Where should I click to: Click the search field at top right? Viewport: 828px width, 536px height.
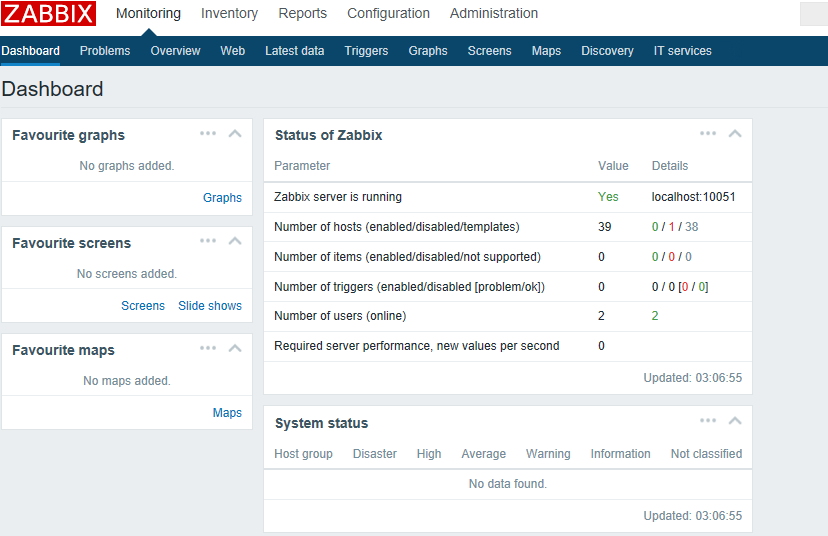(x=814, y=14)
